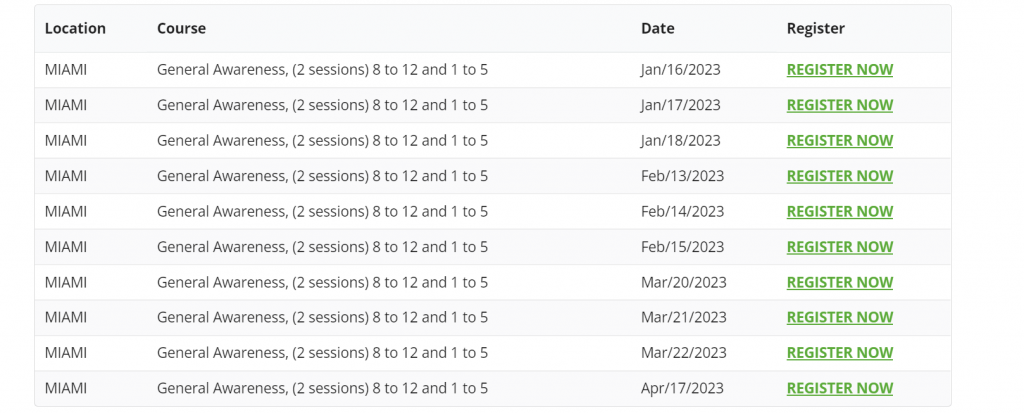Click the Location column header
1024x413 pixels.
(x=75, y=29)
